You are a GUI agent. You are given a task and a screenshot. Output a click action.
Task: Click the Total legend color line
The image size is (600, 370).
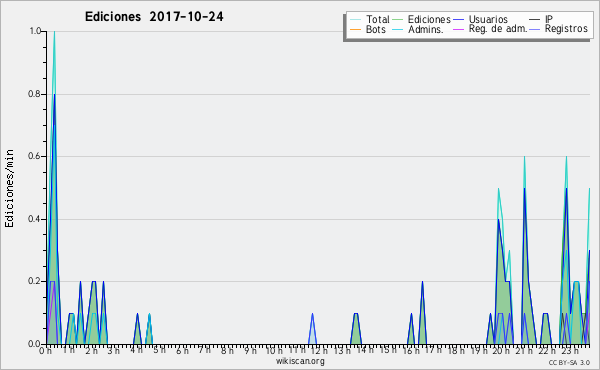click(355, 20)
